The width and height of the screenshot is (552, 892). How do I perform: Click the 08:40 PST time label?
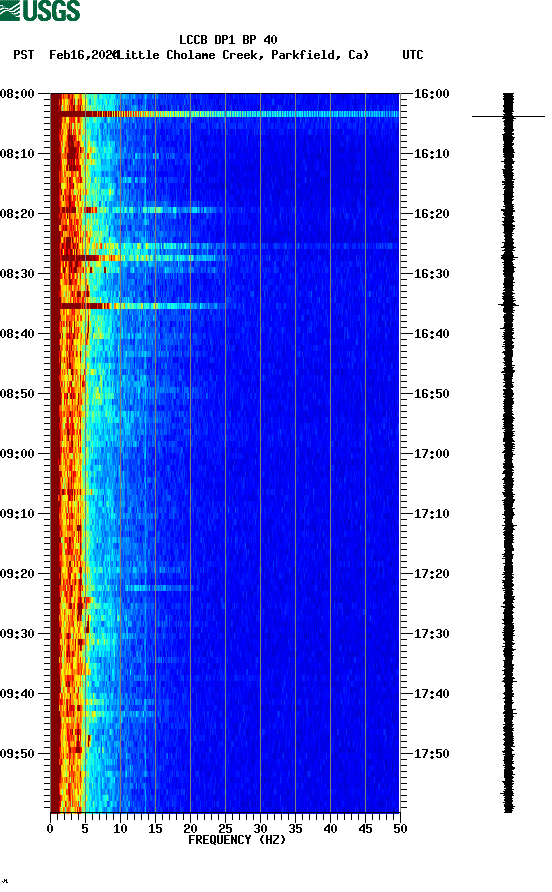click(x=17, y=334)
